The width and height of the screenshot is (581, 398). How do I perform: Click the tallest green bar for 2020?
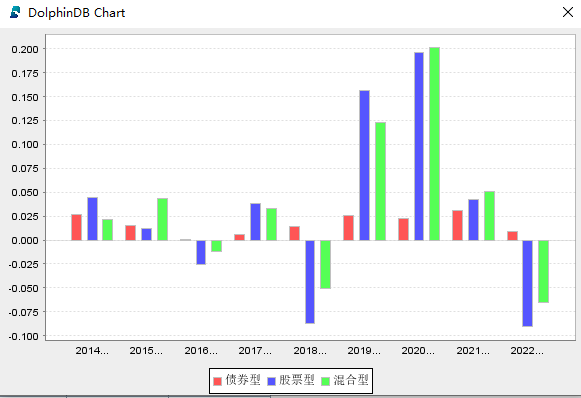(x=435, y=144)
